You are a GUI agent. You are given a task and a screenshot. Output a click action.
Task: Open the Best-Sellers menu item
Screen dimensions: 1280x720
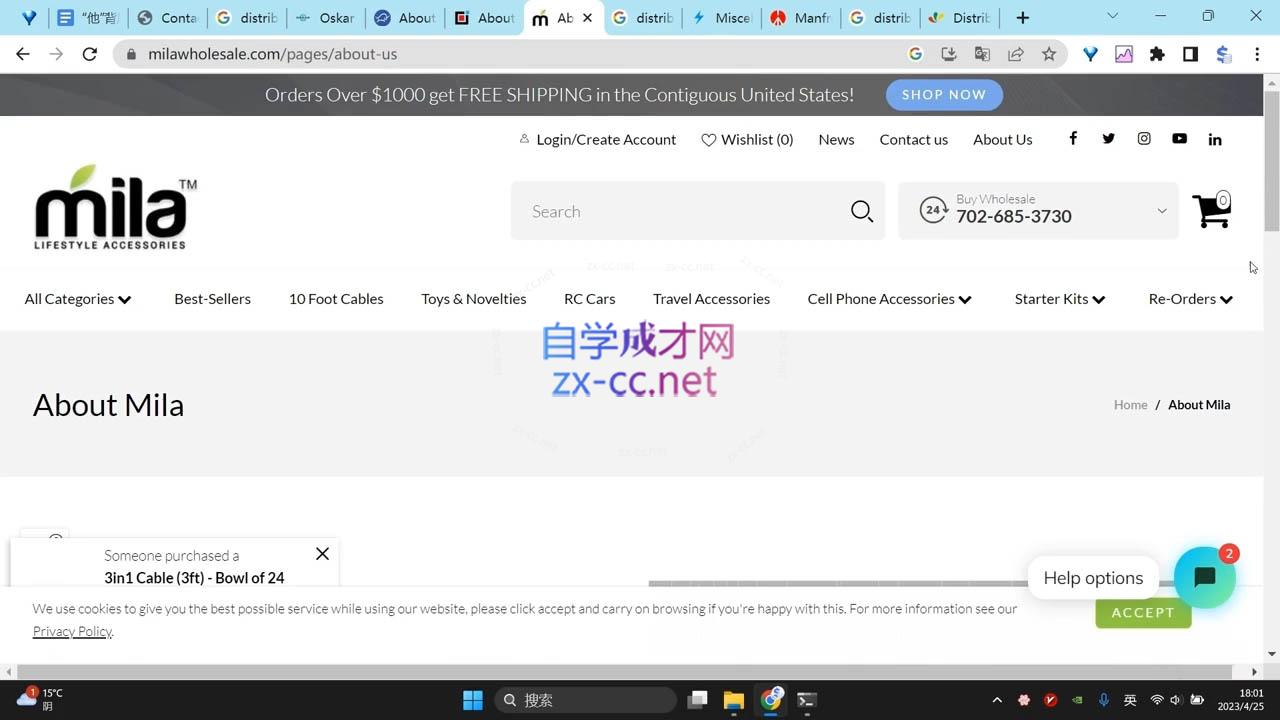click(x=212, y=299)
